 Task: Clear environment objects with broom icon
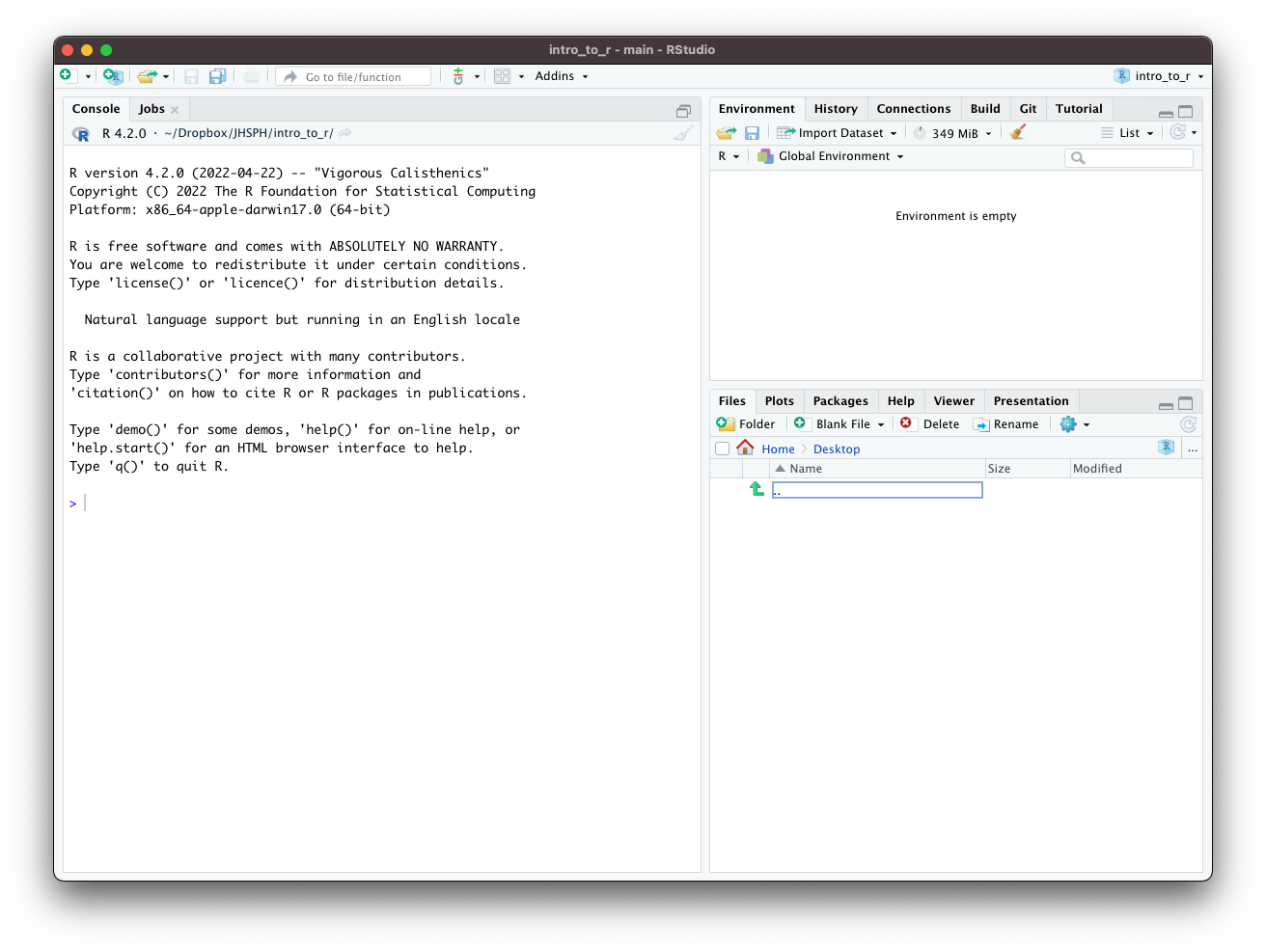[1018, 133]
